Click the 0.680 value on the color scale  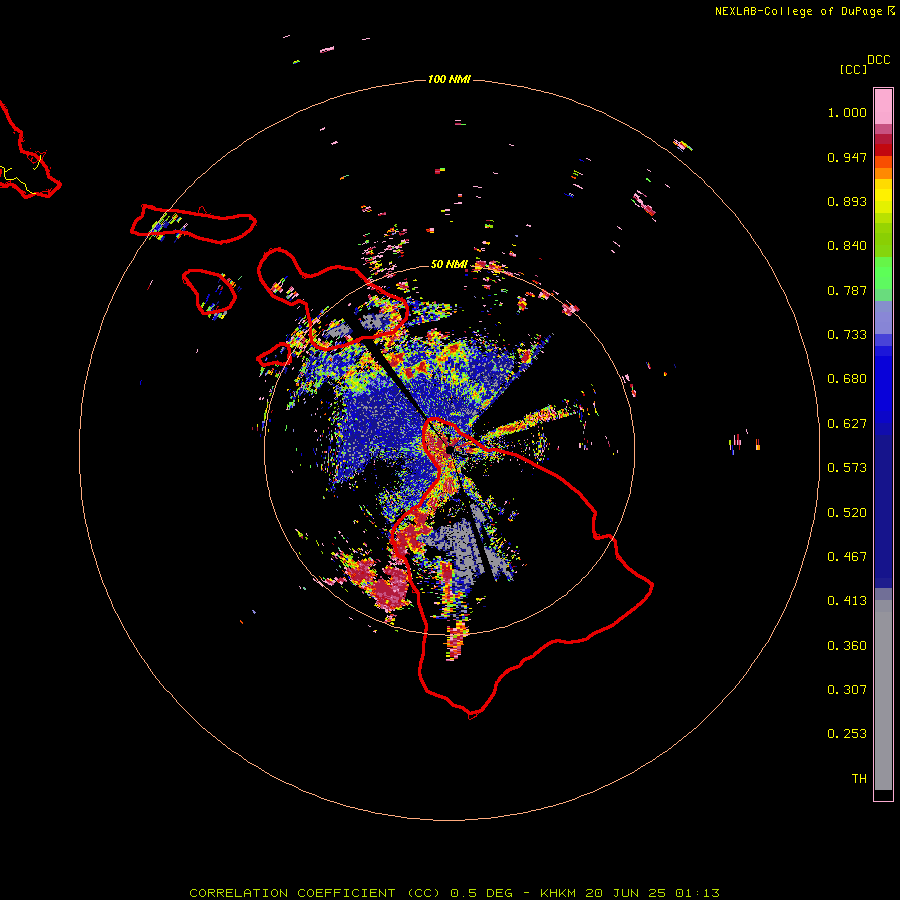[x=847, y=379]
